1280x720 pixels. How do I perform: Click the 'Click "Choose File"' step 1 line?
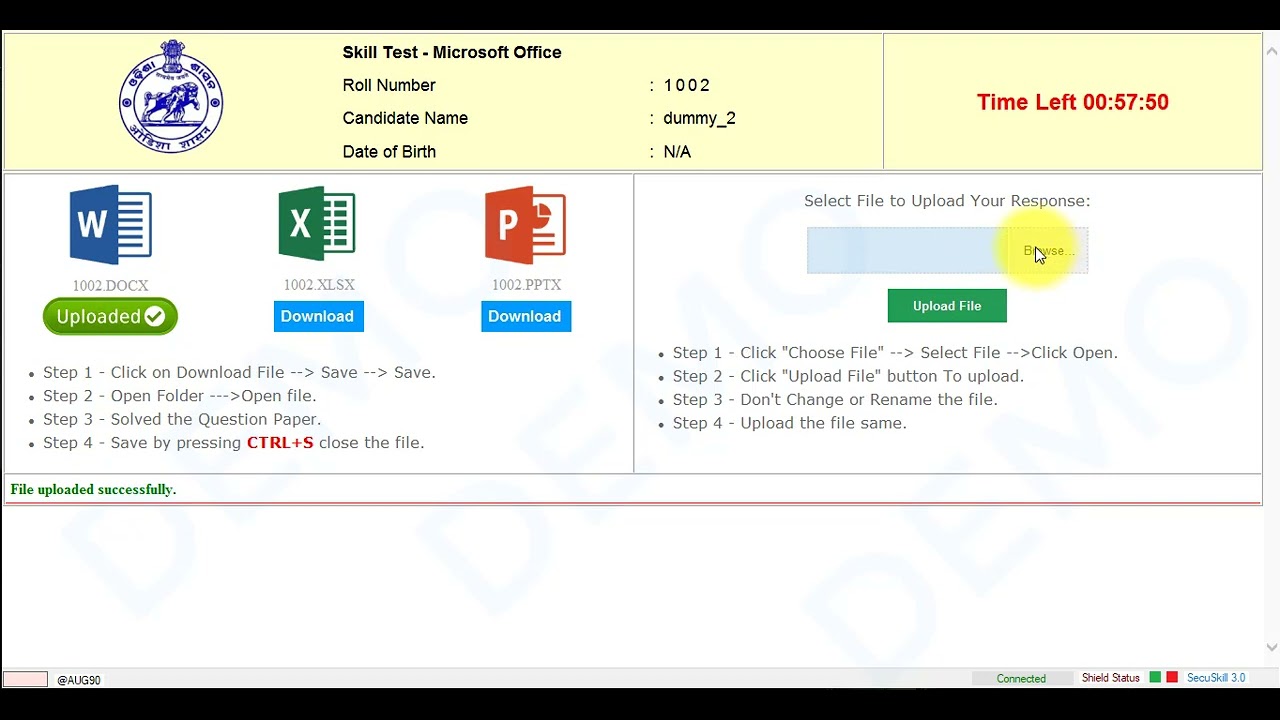tap(895, 353)
